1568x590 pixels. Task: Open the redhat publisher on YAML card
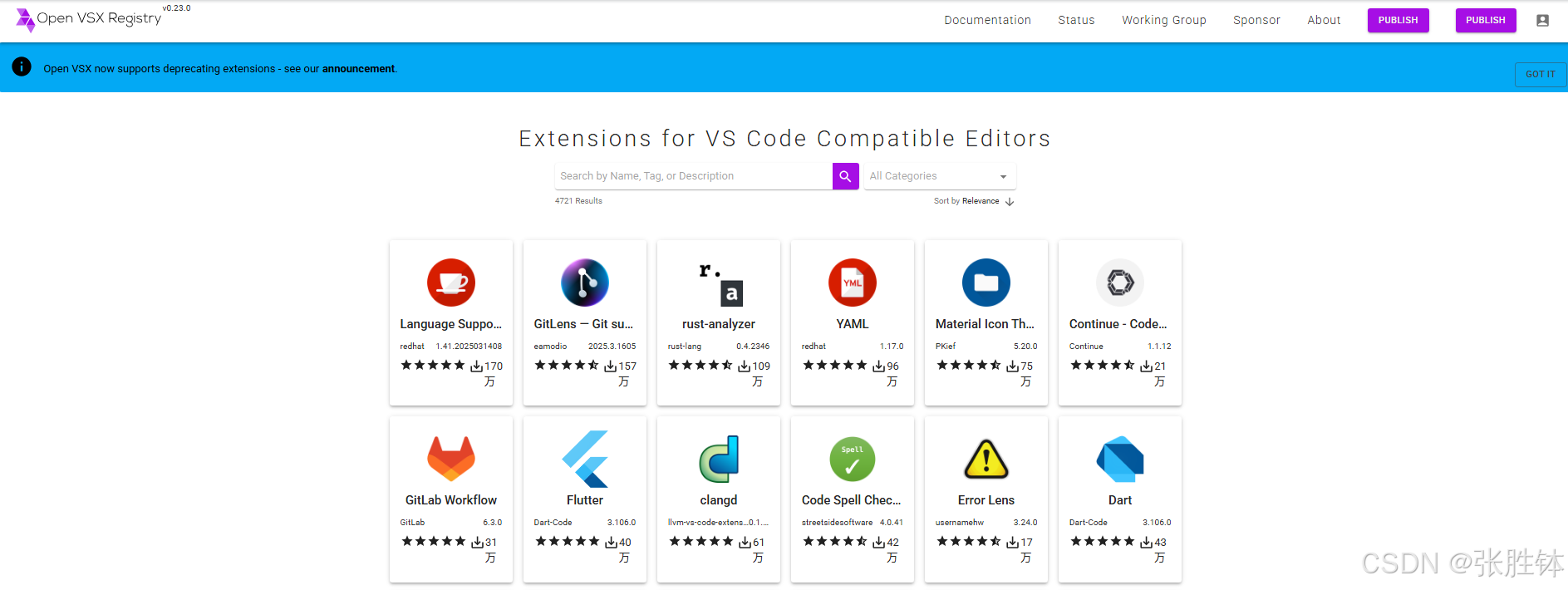[813, 347]
